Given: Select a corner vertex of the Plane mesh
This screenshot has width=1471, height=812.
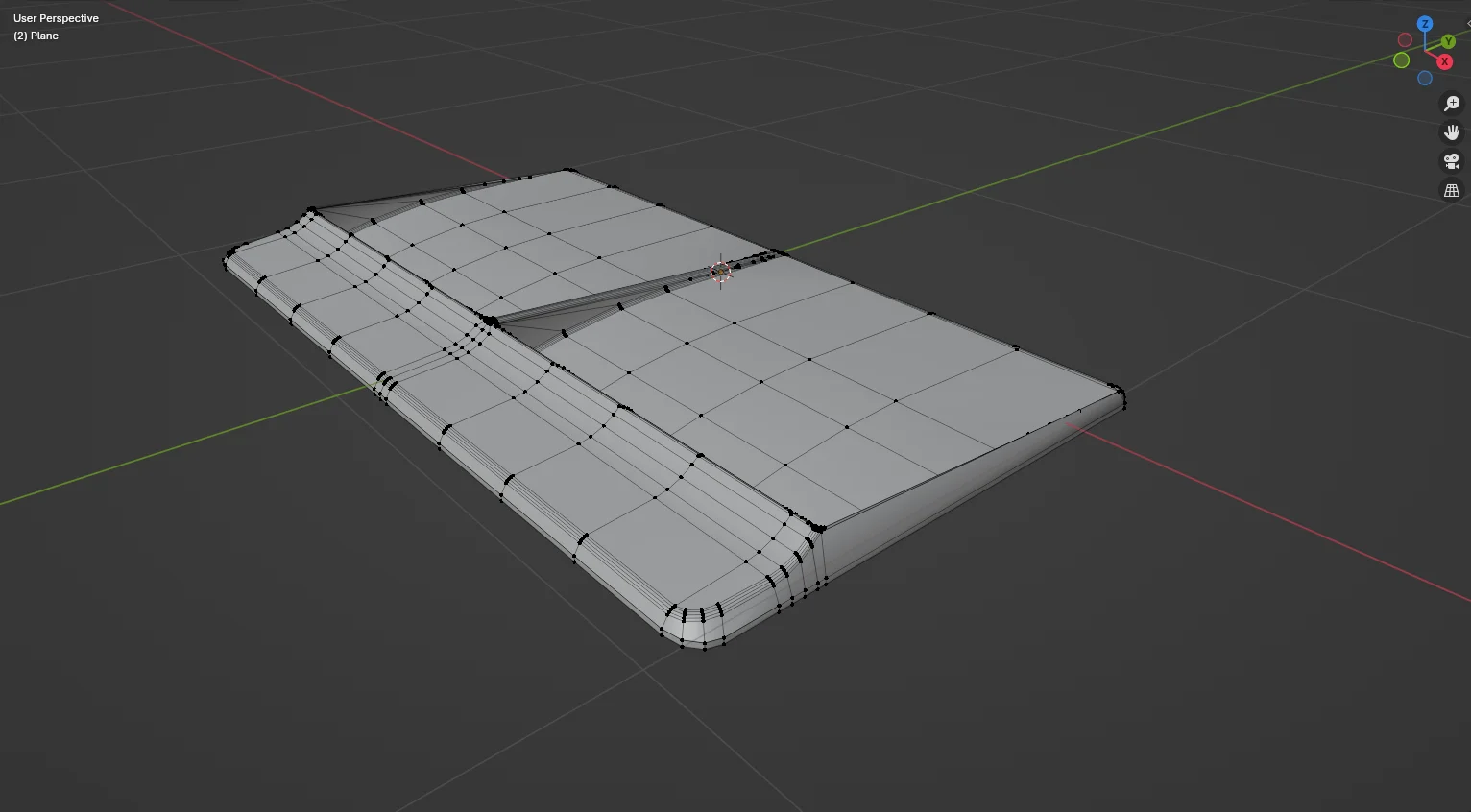Looking at the screenshot, I should click(1121, 393).
